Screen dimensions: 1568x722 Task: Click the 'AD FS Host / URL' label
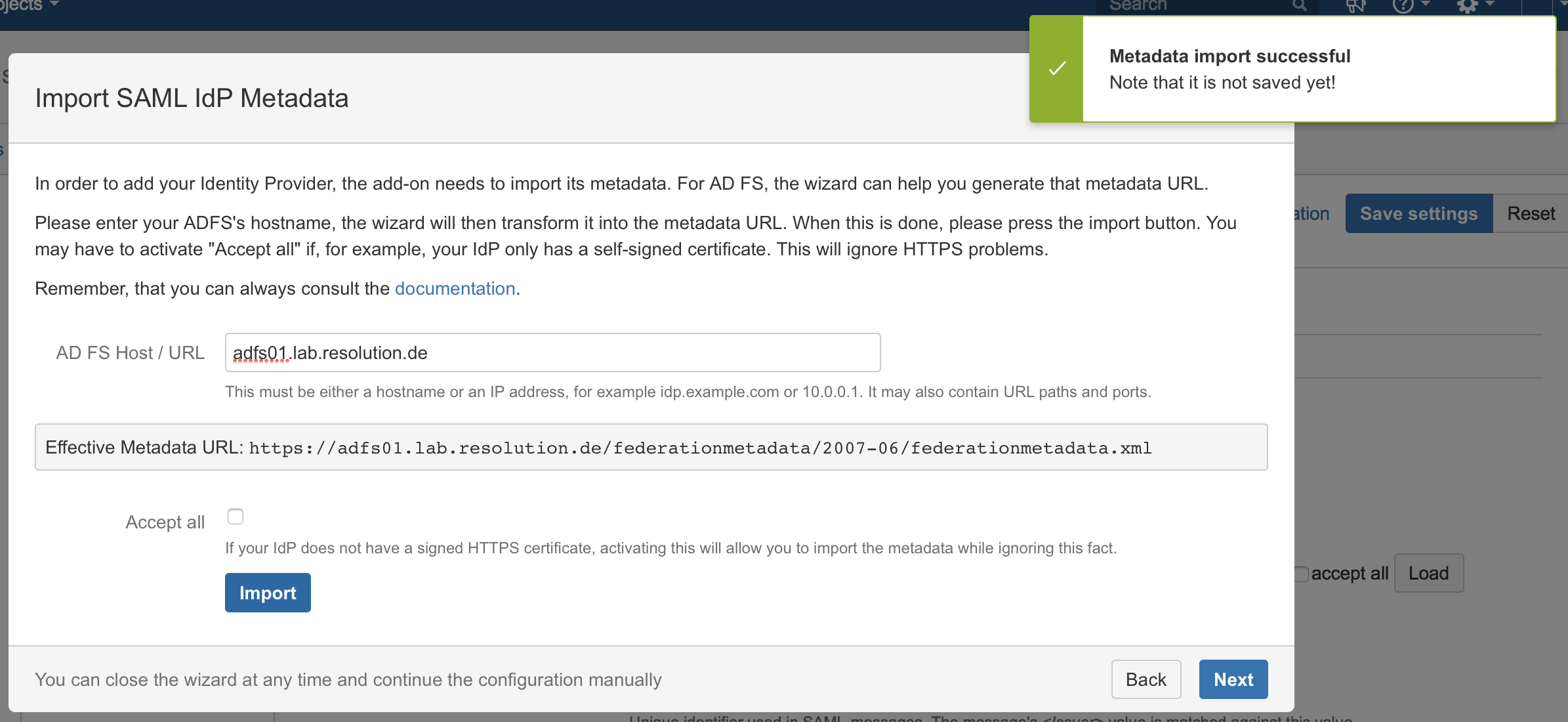131,352
